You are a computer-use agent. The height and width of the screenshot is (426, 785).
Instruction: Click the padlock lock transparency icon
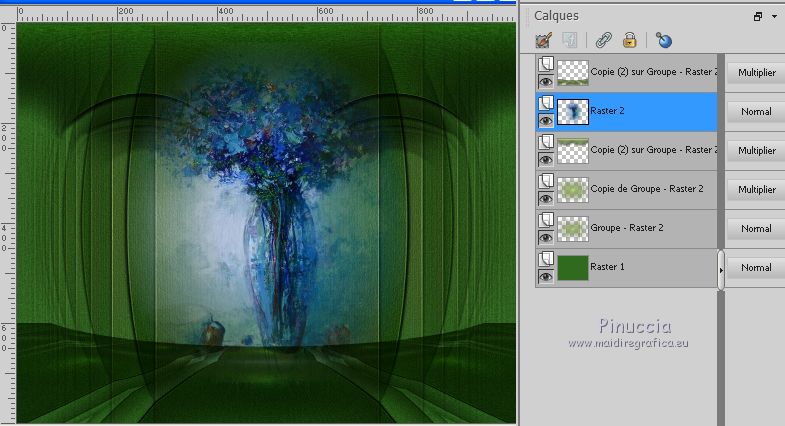(630, 40)
